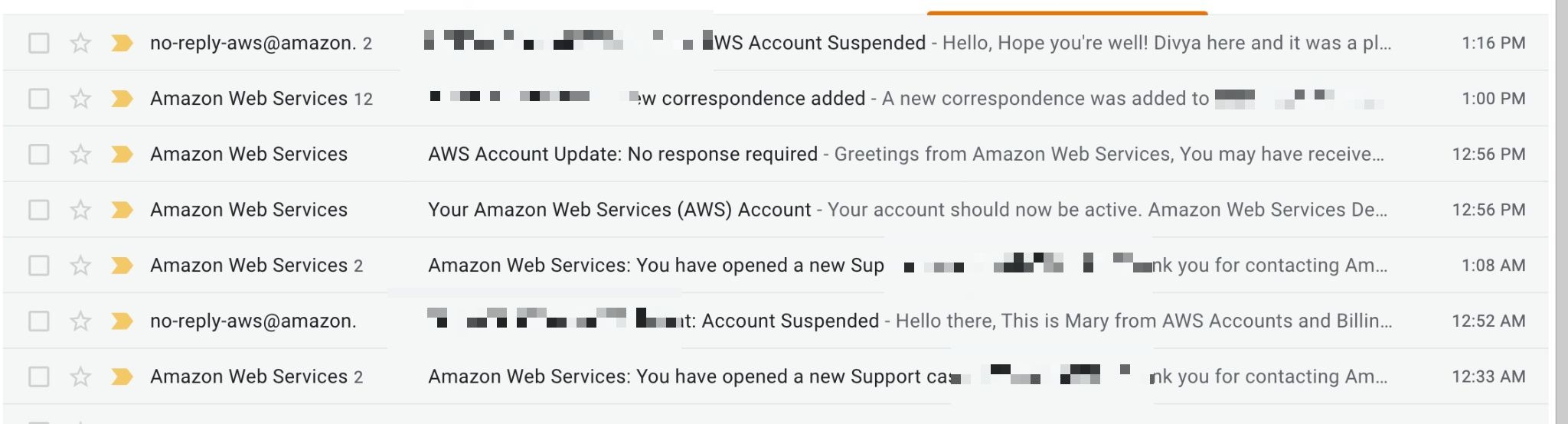Star 'Your Amazon Web Services (AWS) Account' email
Screen dimensions: 1568x424
tap(80, 210)
